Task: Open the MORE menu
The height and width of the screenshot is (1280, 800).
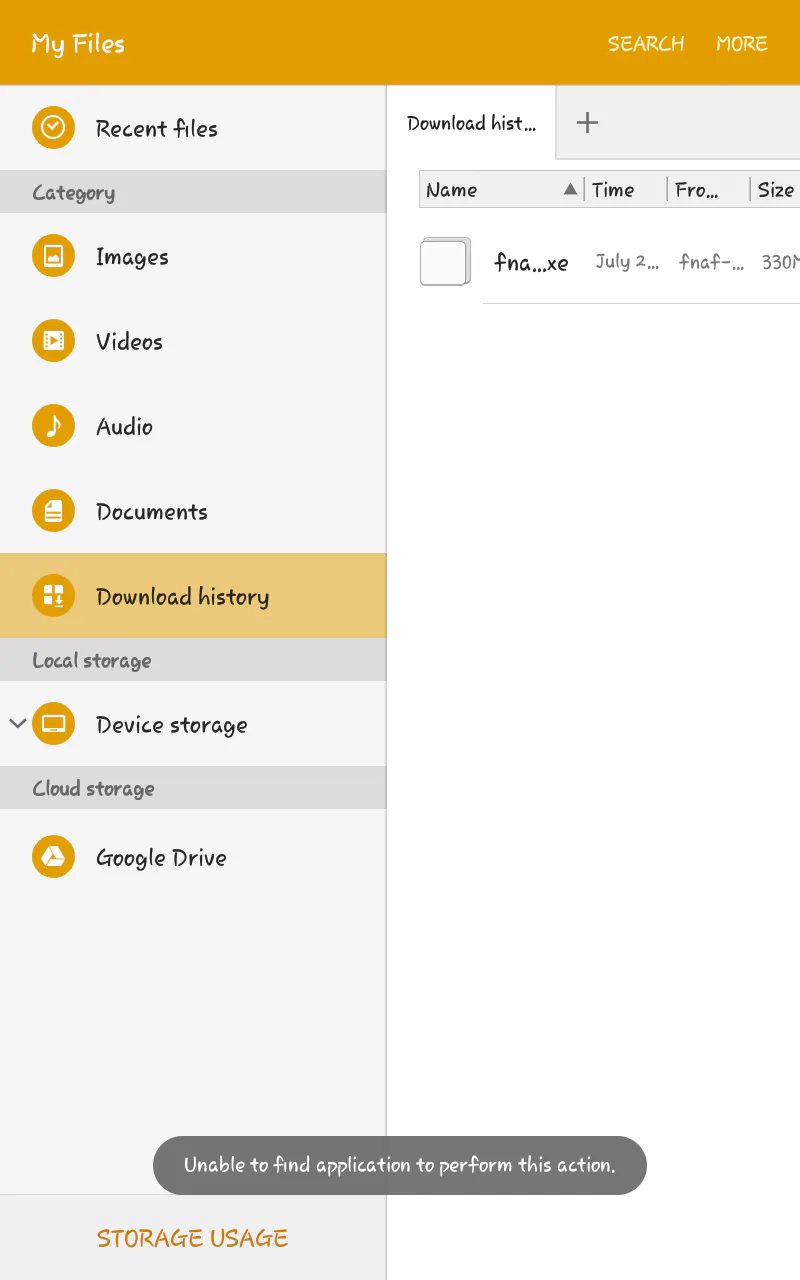Action: click(x=741, y=44)
